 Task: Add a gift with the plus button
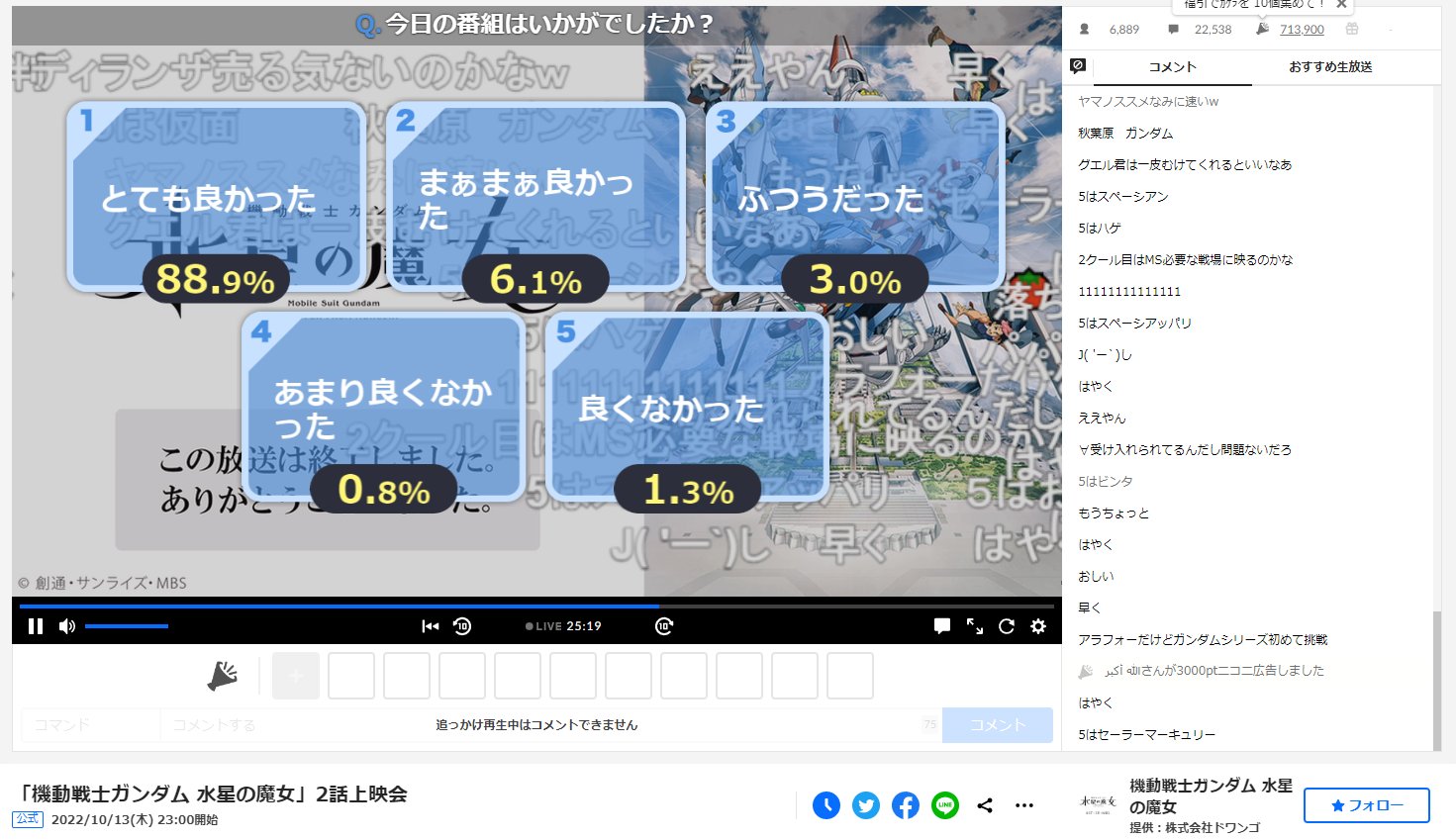(296, 676)
